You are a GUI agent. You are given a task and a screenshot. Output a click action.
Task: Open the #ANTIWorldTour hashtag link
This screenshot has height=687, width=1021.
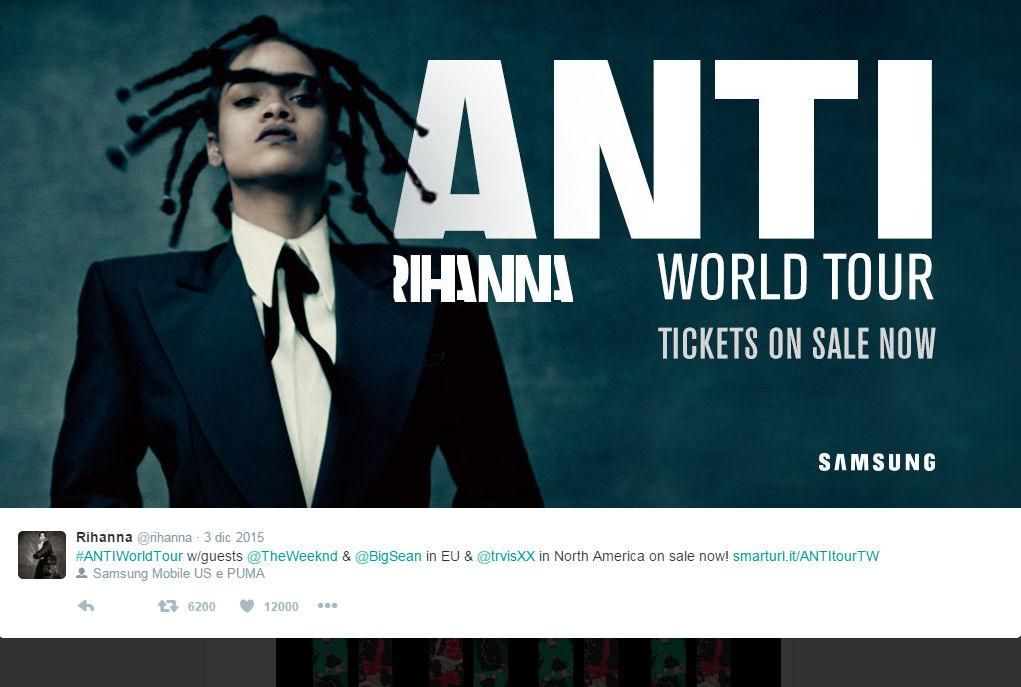[129, 556]
